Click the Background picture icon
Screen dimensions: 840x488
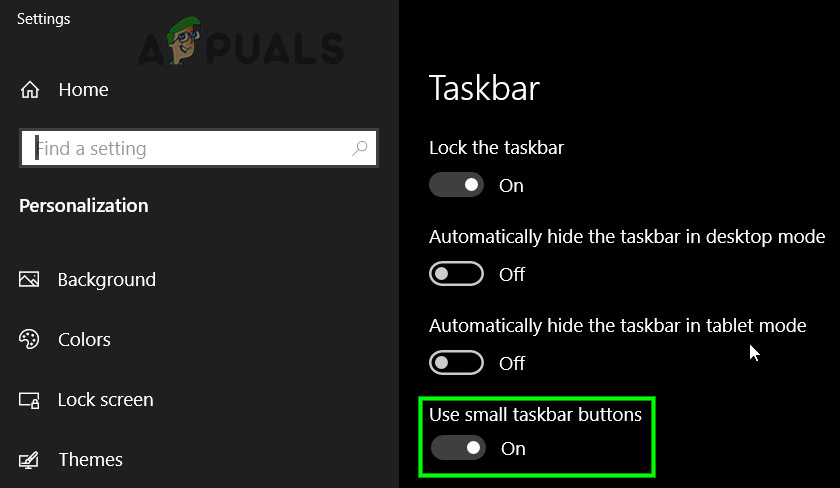coord(29,280)
